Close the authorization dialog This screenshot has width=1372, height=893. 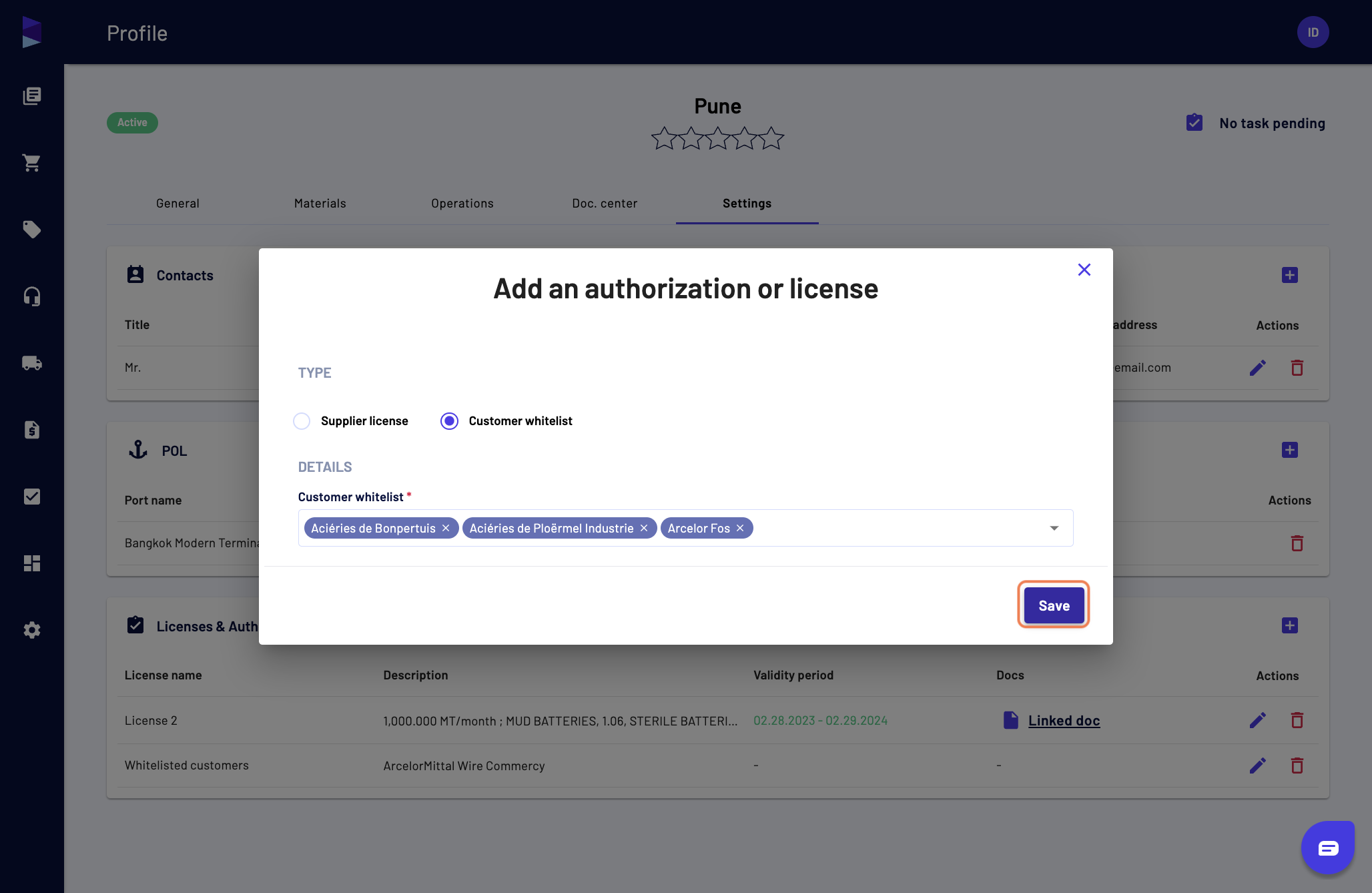pyautogui.click(x=1084, y=270)
